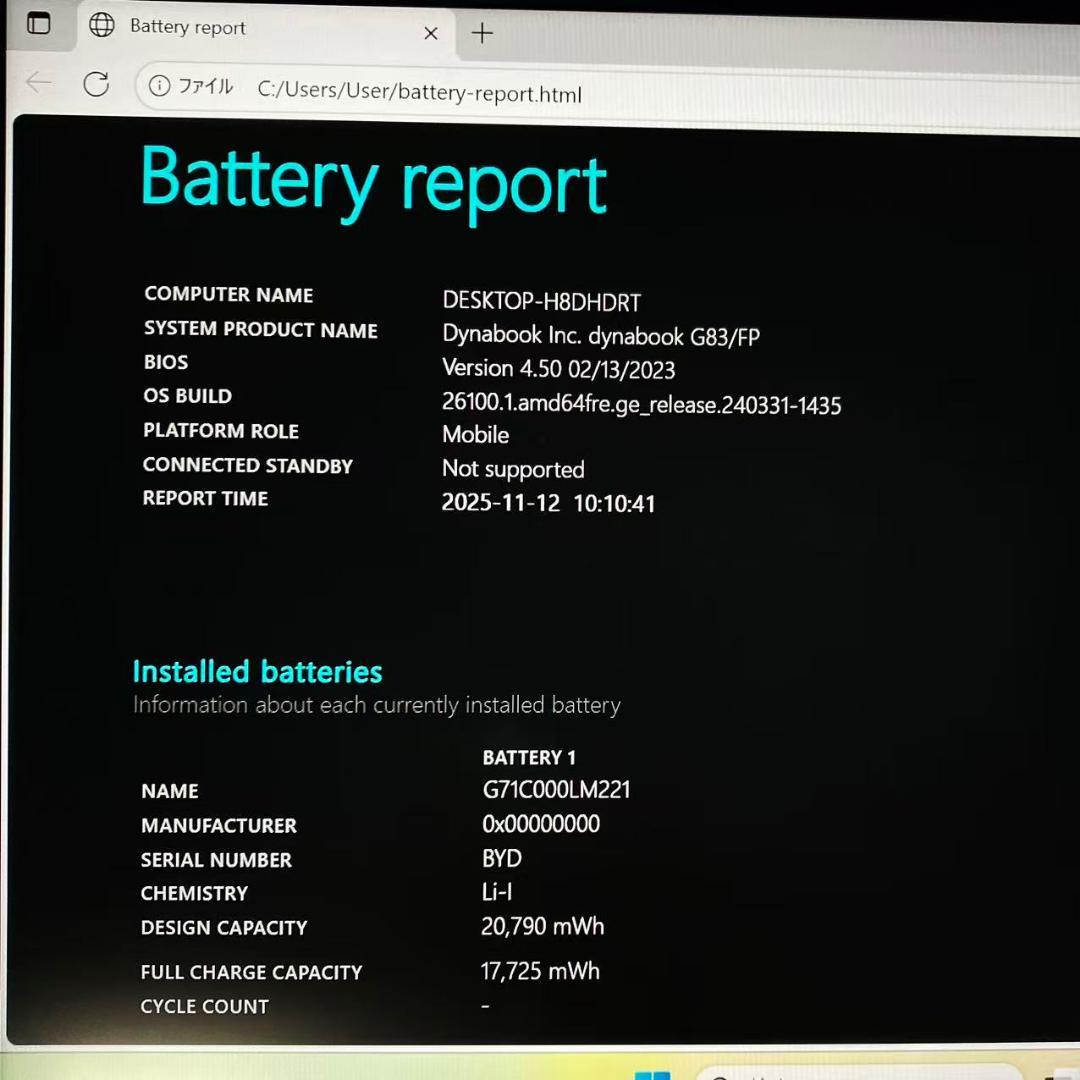
Task: Click the dynabook G83/FP product name
Action: pos(601,335)
